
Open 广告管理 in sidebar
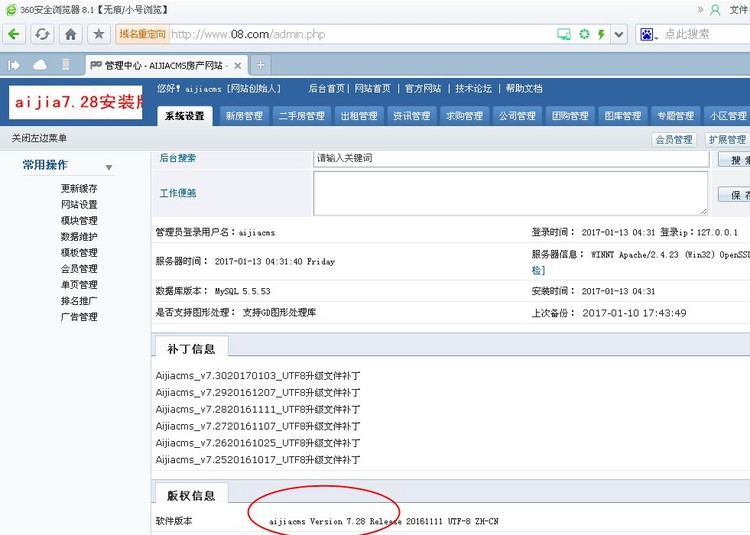[x=79, y=317]
